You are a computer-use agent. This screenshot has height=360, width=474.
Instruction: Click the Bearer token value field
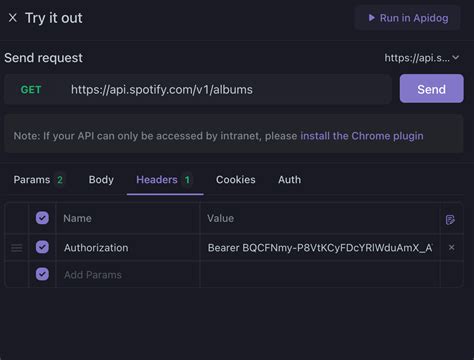click(x=320, y=248)
